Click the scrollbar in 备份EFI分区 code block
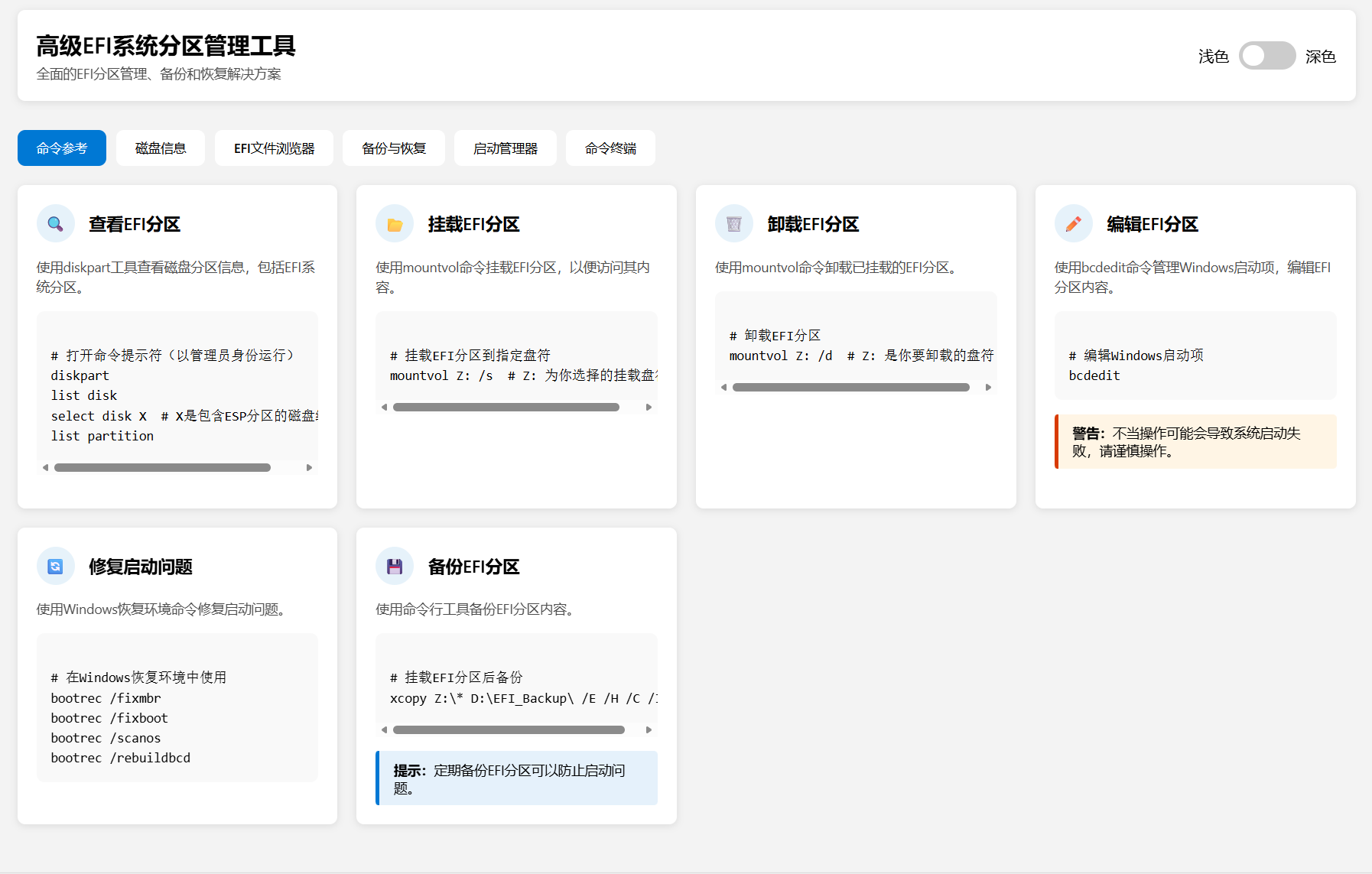Viewport: 1372px width, 874px height. [509, 730]
